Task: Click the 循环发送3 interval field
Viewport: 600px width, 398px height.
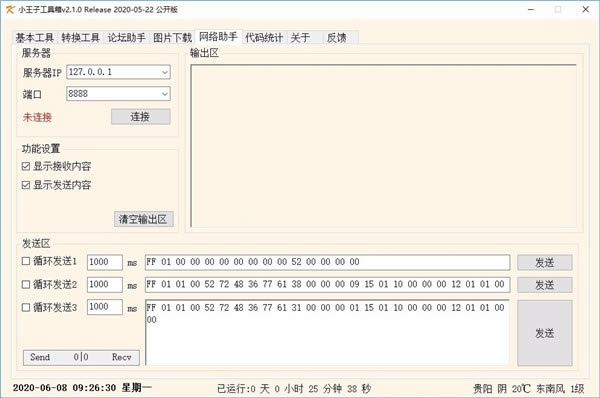Action: tap(104, 307)
